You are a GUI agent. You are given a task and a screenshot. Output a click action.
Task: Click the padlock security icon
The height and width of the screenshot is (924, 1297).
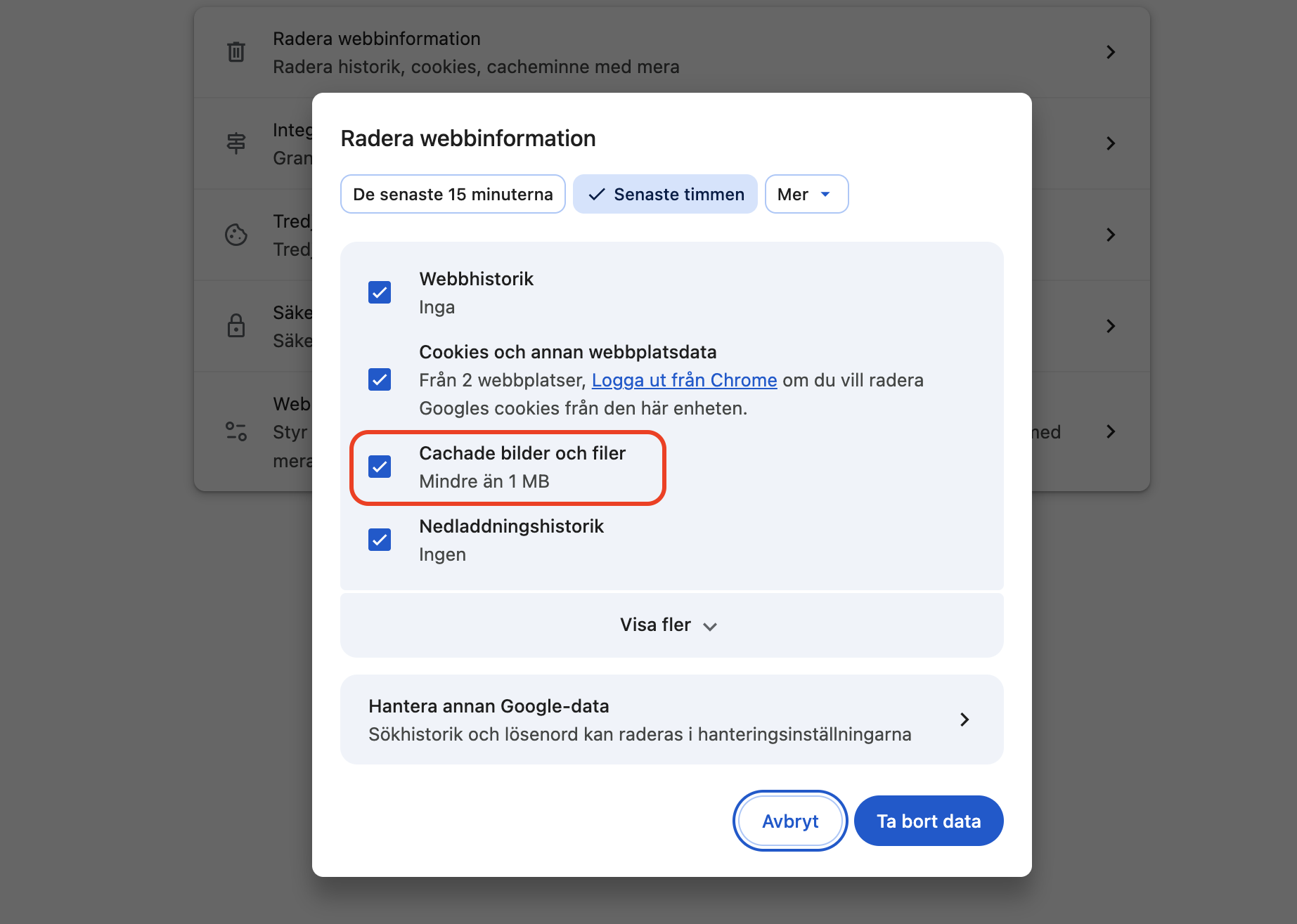pyautogui.click(x=236, y=326)
